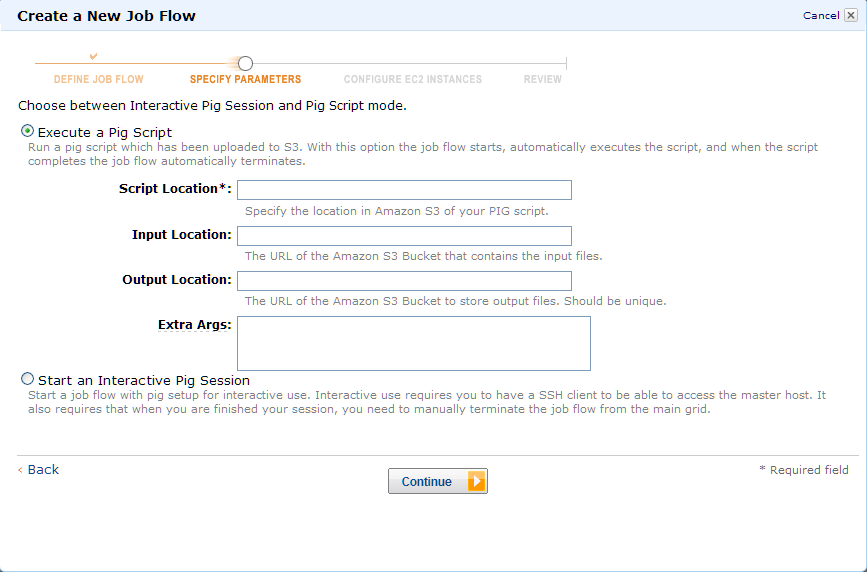Click the Extra Args underlined label
The height and width of the screenshot is (572, 867).
coord(195,325)
